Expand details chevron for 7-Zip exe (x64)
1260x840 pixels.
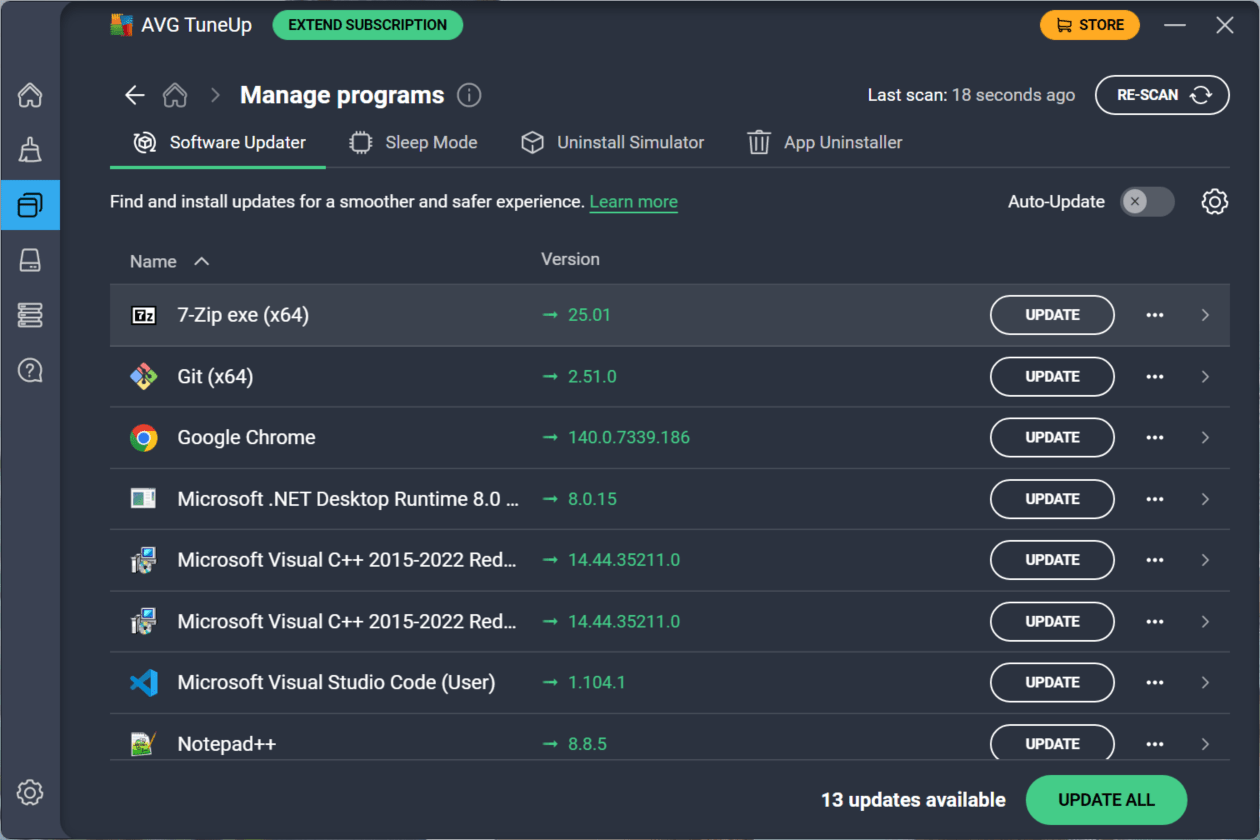(x=1205, y=315)
